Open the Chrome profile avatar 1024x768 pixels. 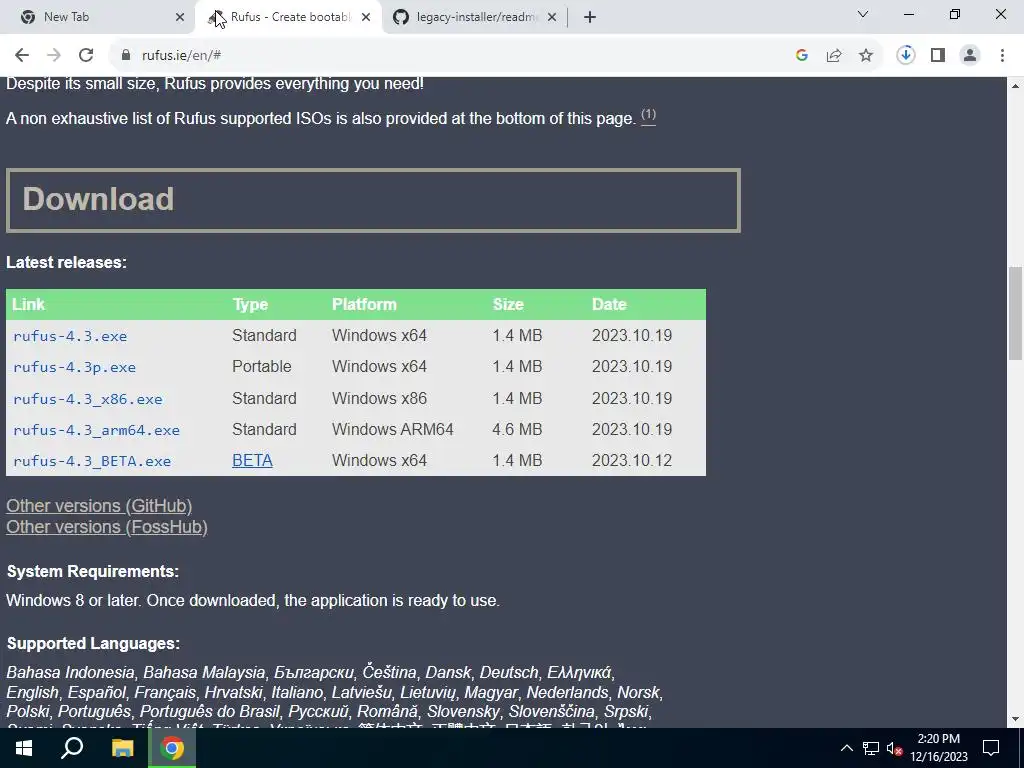(x=970, y=56)
